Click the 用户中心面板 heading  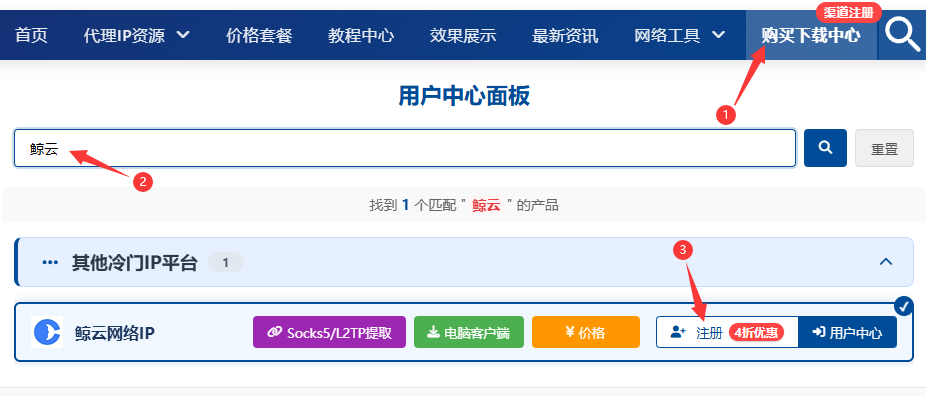point(464,96)
